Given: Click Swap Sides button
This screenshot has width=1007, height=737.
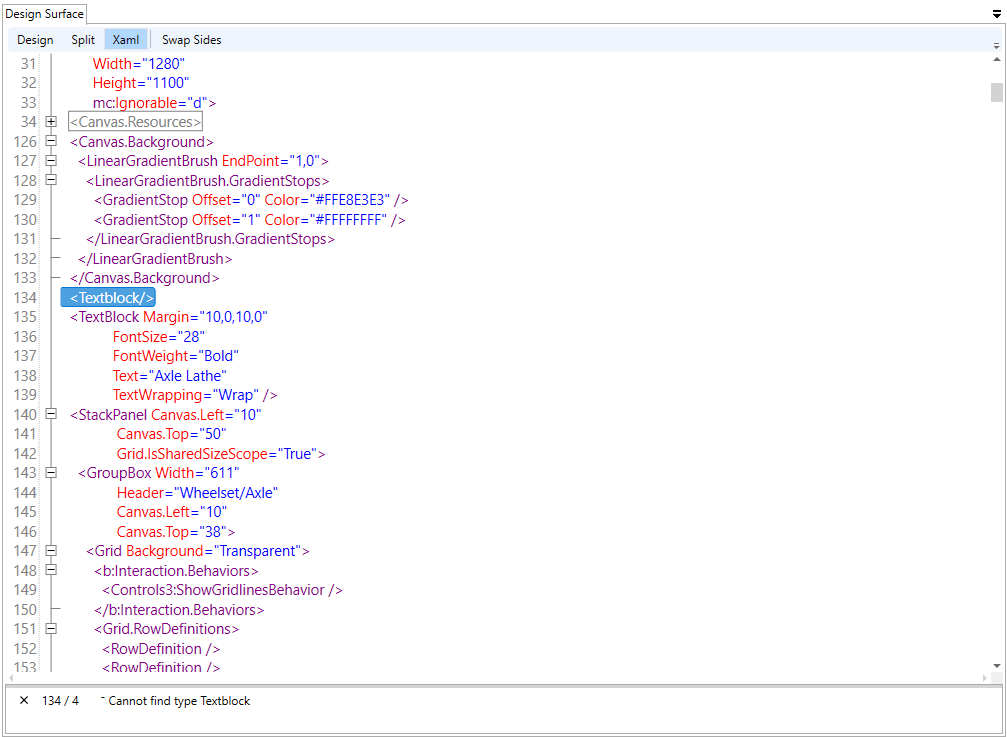Looking at the screenshot, I should 191,40.
